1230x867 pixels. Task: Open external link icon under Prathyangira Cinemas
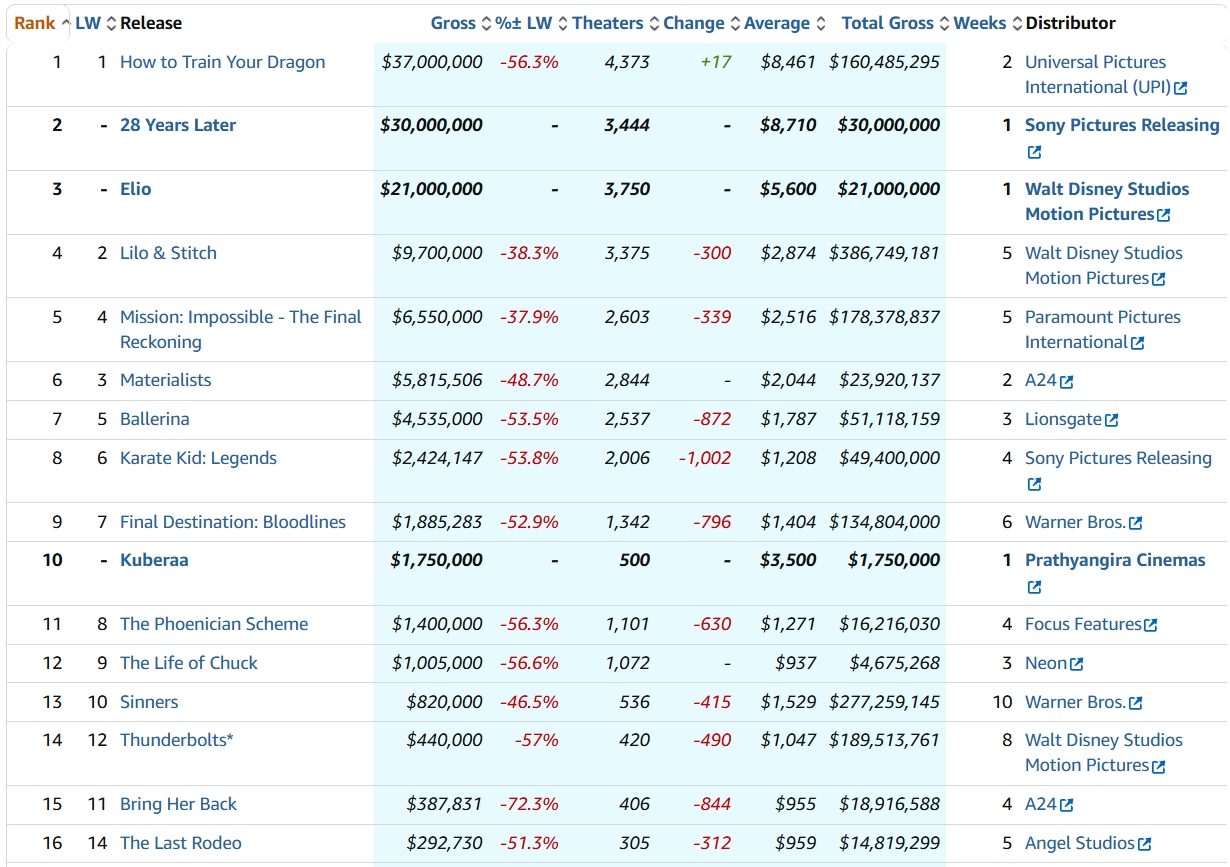[x=1034, y=587]
